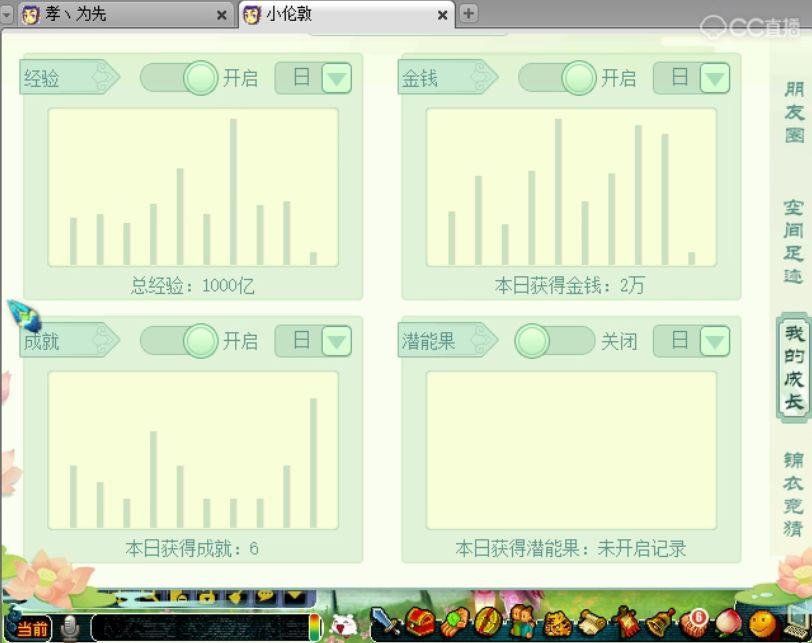Click the green gem trade icon
Image resolution: width=812 pixels, height=643 pixels.
point(454,621)
